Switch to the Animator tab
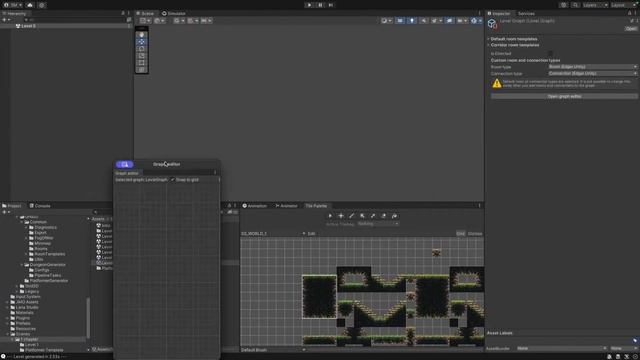The width and height of the screenshot is (640, 360). click(287, 206)
